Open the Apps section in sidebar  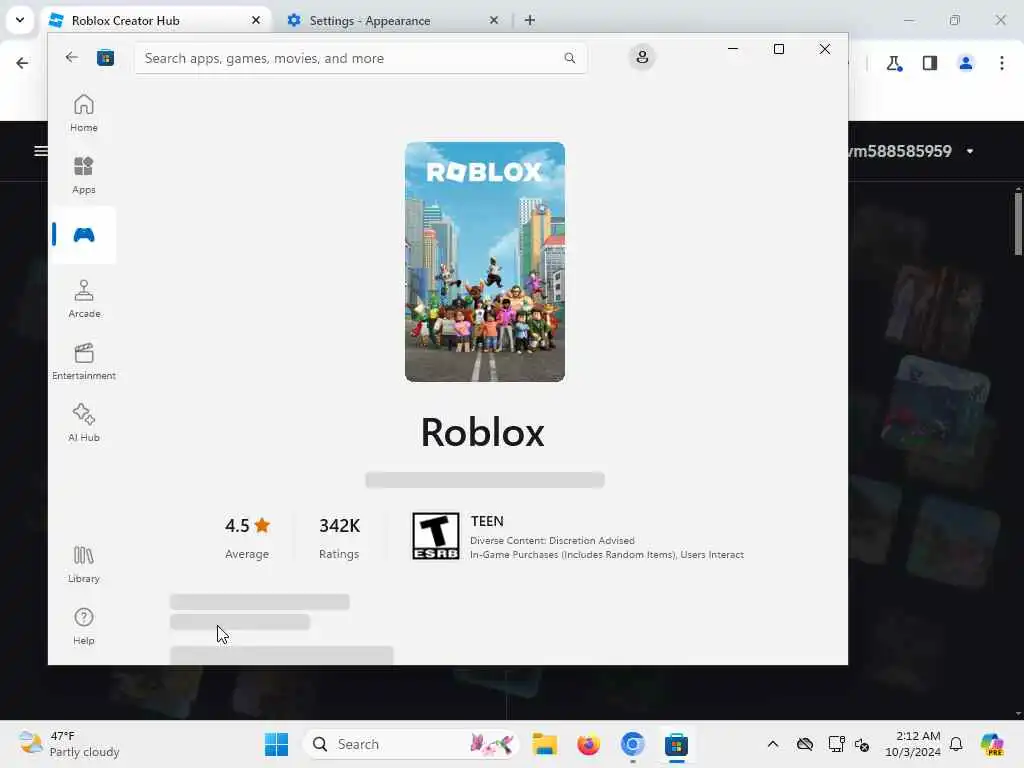click(84, 175)
